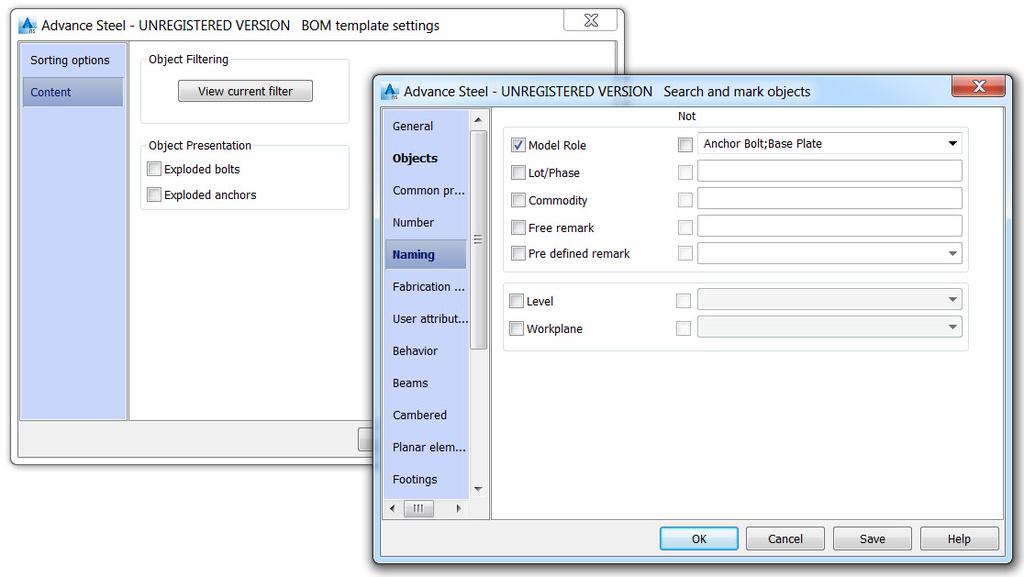Image resolution: width=1024 pixels, height=577 pixels.
Task: Click the category list horizontal scrollbar thumb
Action: click(419, 508)
